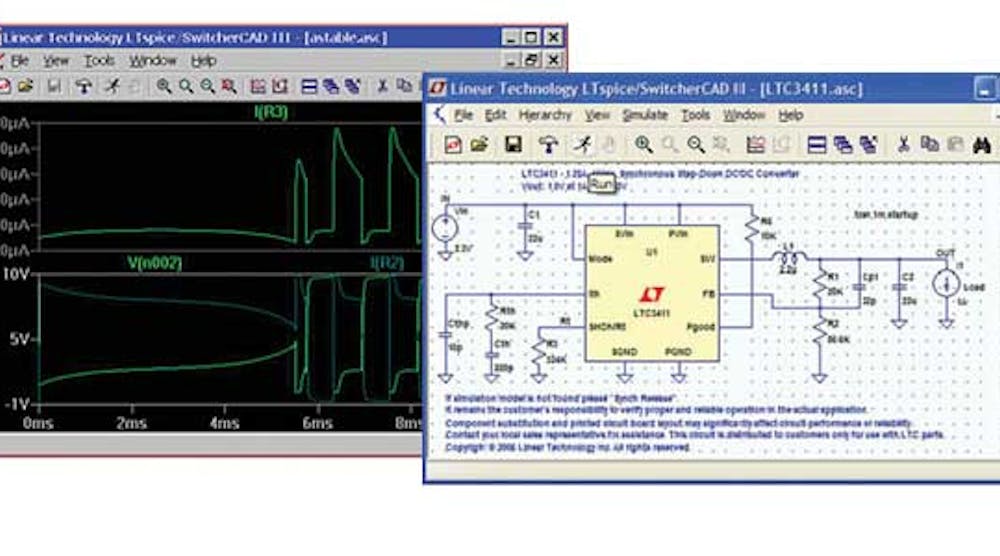Screen dimensions: 1000x556
Task: Click Save floppy icon in LTC3411 window
Action: [513, 145]
